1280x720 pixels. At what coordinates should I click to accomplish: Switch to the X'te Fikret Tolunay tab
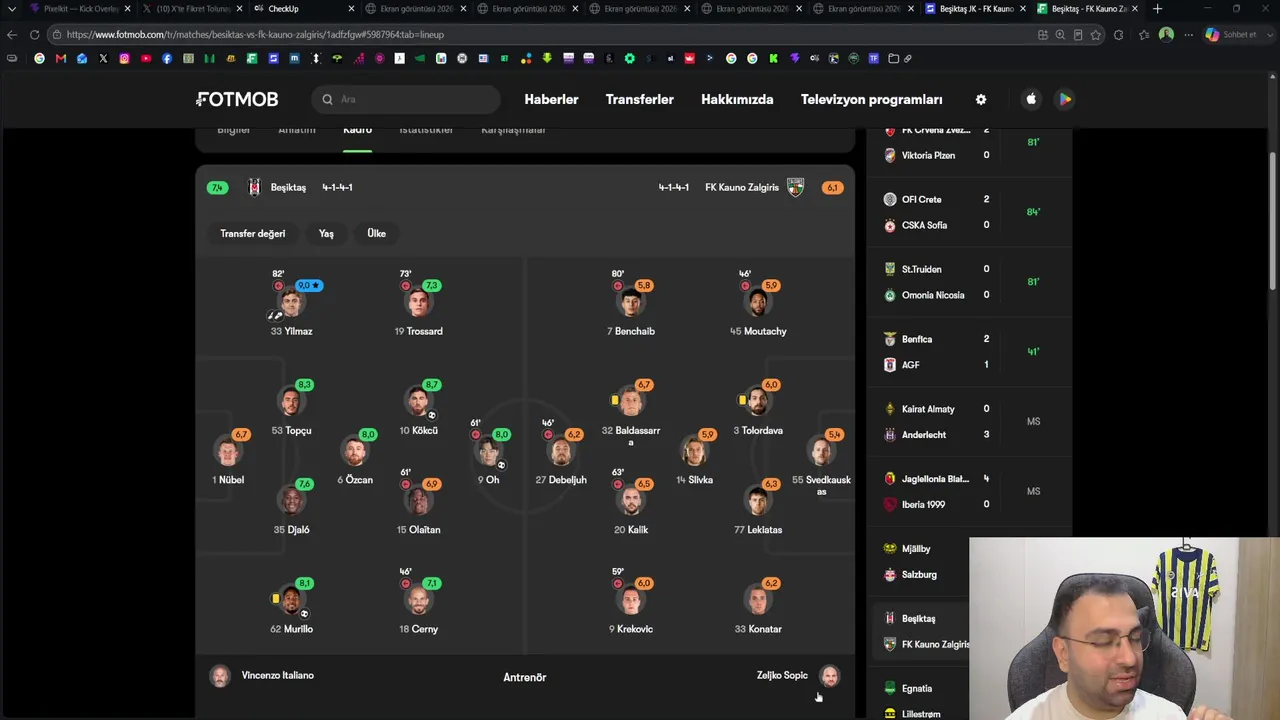click(x=193, y=9)
